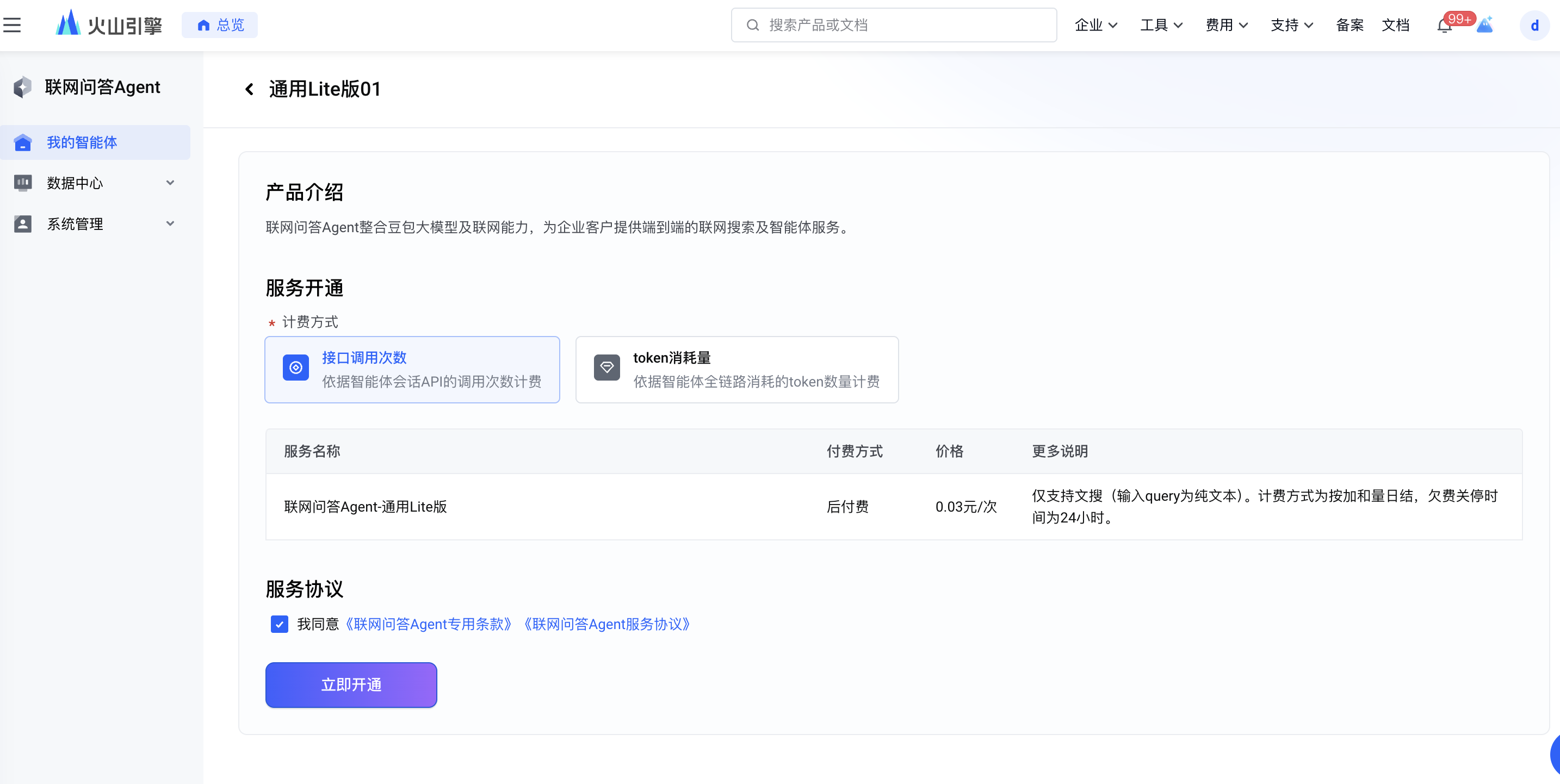Uncheck the 我同意 agreement checkbox
This screenshot has width=1560, height=784.
coord(279,624)
